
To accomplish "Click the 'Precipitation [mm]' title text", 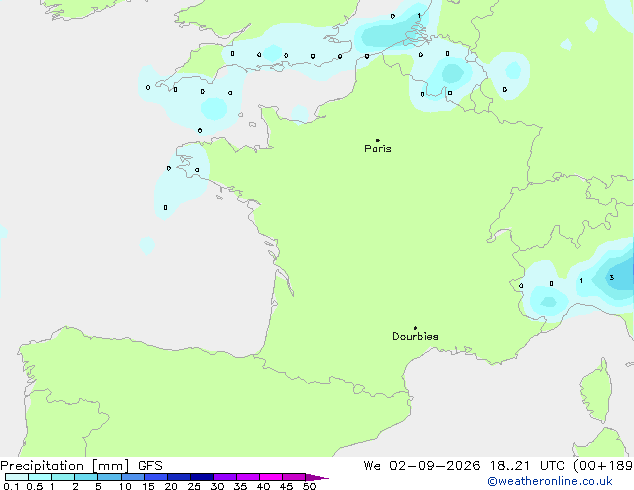I will 65,466.
